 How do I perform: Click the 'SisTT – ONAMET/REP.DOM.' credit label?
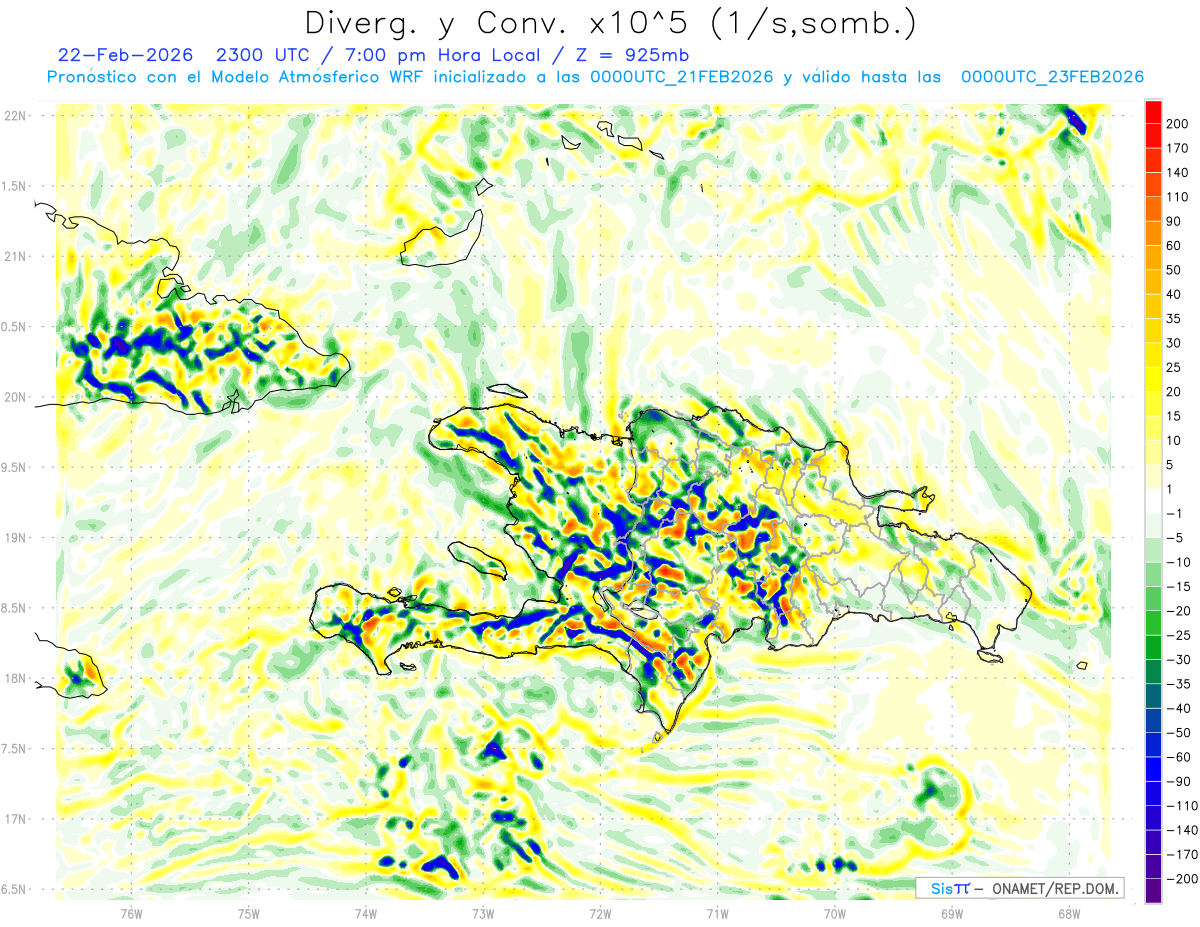pyautogui.click(x=1019, y=888)
